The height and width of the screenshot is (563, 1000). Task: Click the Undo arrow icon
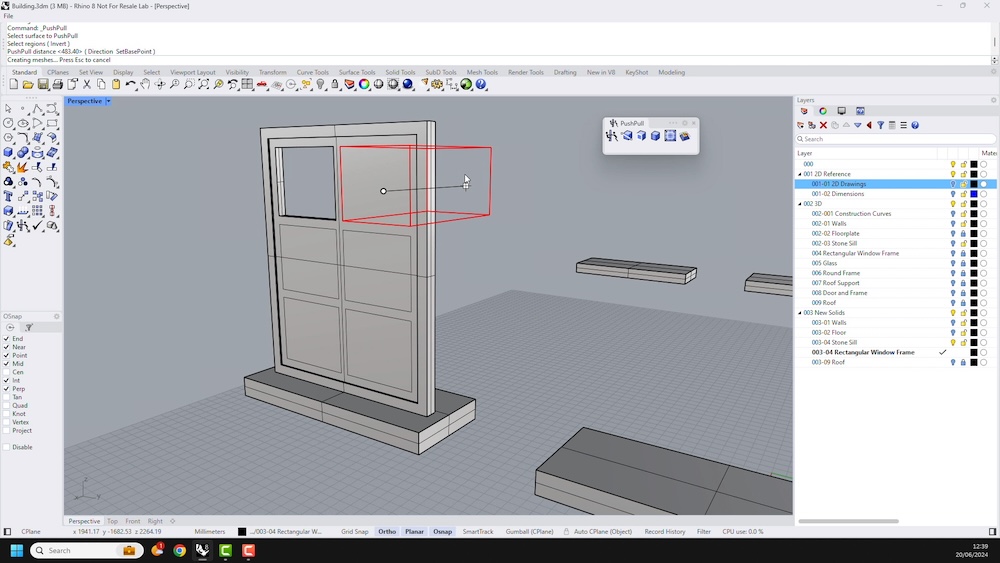point(130,84)
